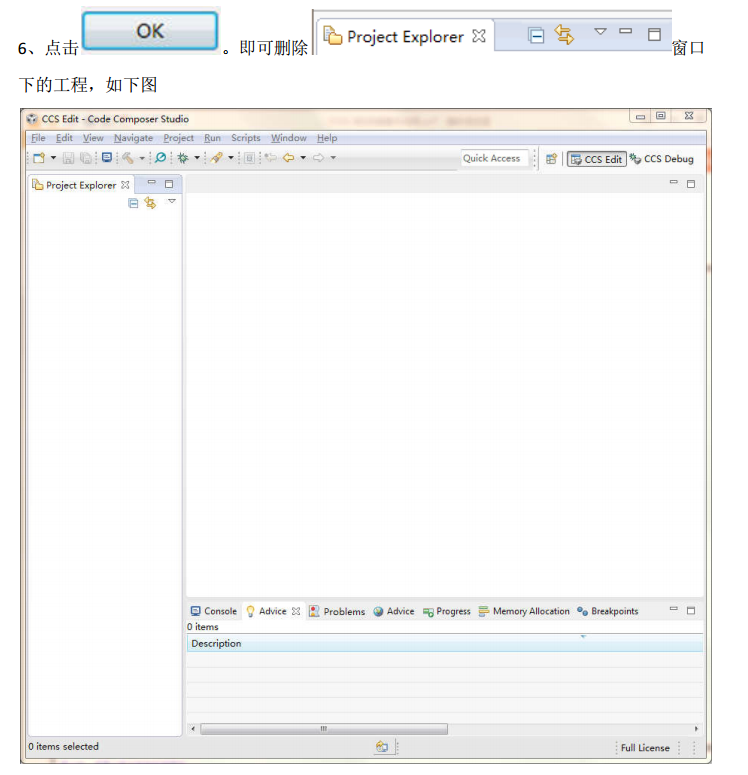Image resolution: width=748 pixels, height=775 pixels.
Task: Click into the Quick Access field
Action: (x=495, y=159)
